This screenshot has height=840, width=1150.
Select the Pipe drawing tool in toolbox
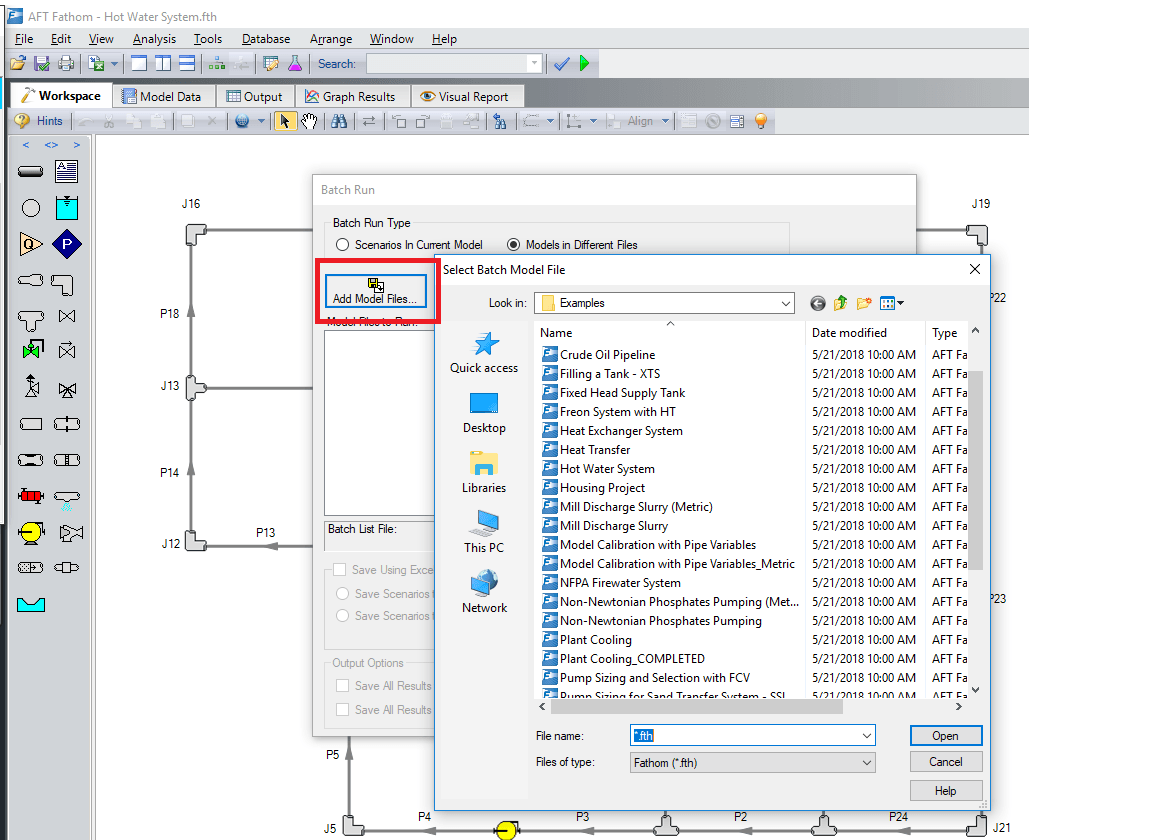[30, 172]
